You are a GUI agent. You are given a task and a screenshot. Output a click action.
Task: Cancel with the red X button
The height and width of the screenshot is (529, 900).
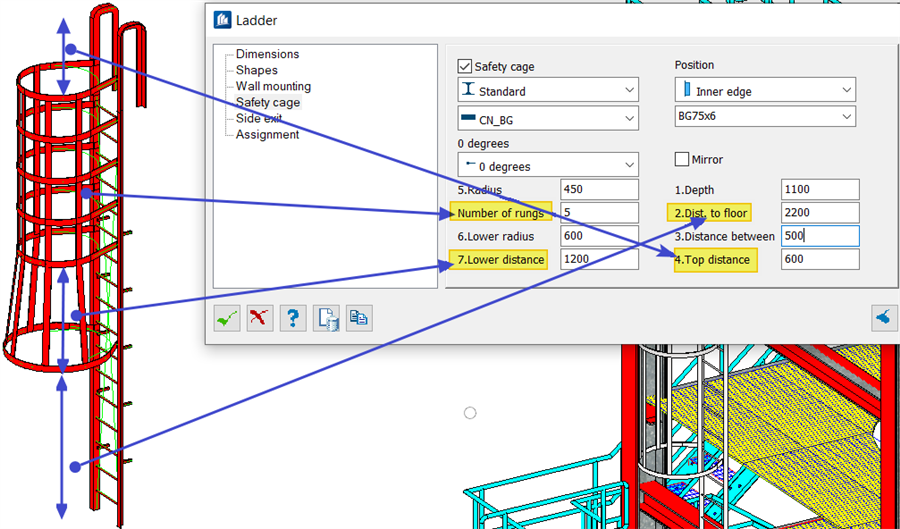[x=260, y=317]
